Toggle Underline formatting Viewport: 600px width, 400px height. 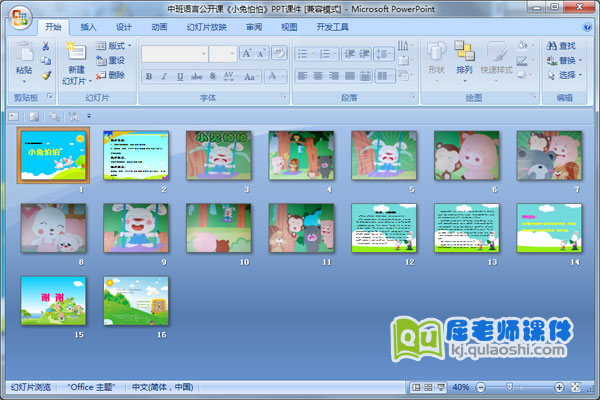click(180, 76)
